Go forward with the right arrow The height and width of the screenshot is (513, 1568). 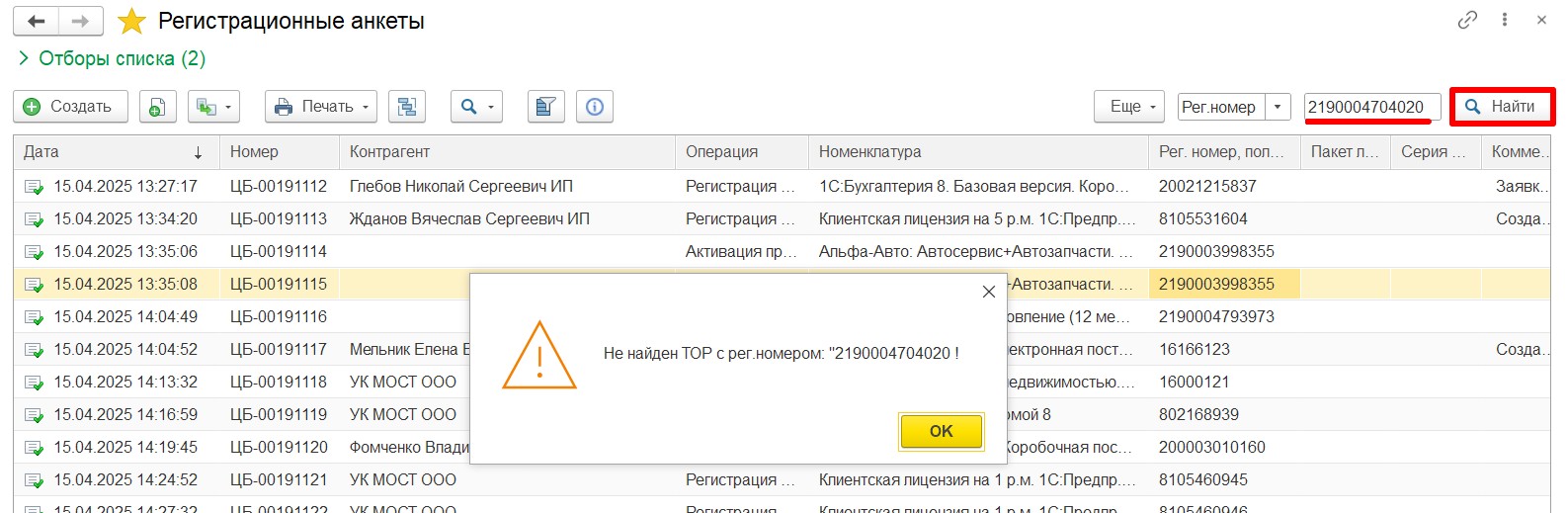(x=81, y=21)
